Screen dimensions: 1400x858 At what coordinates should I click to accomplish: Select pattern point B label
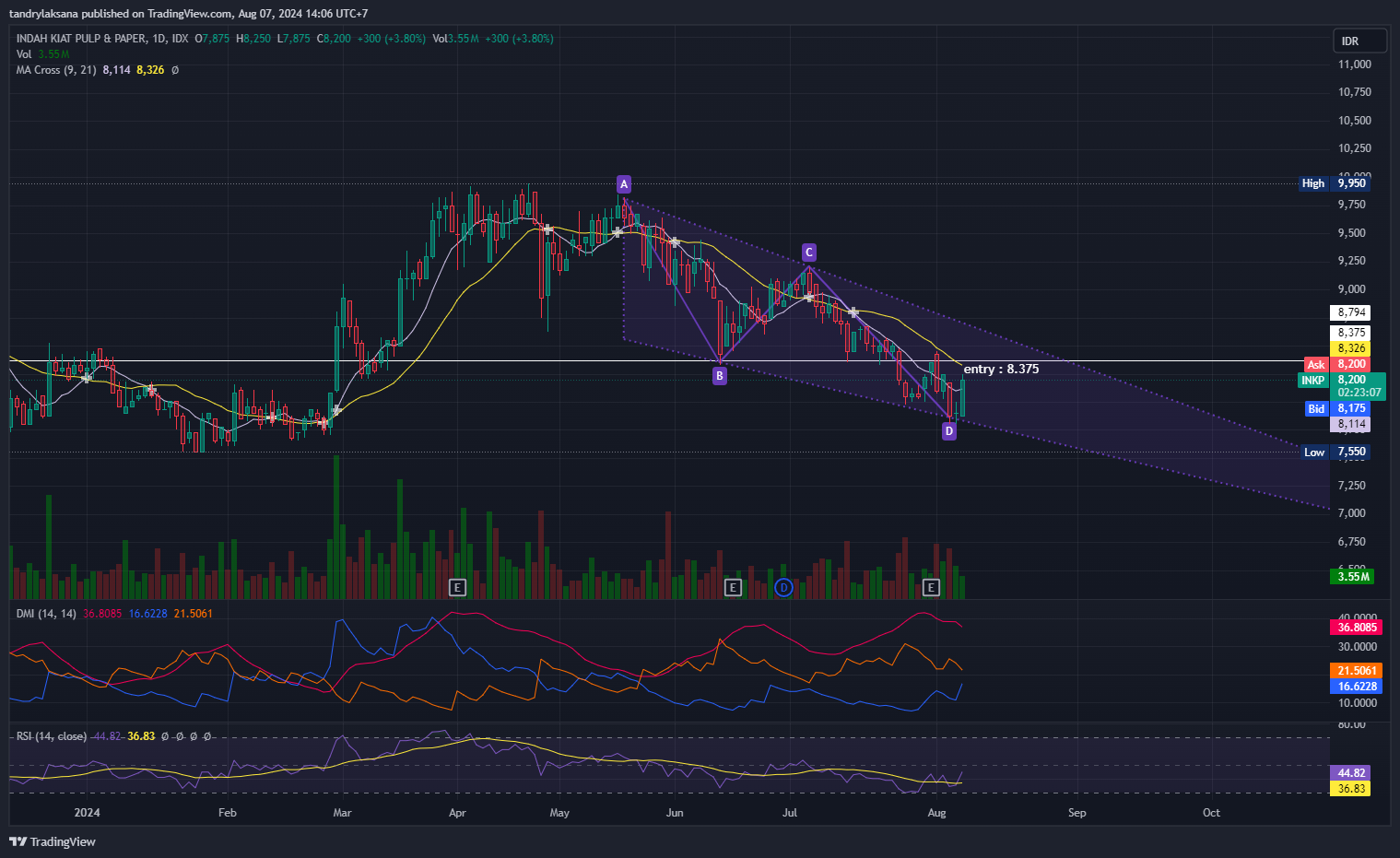coord(720,375)
